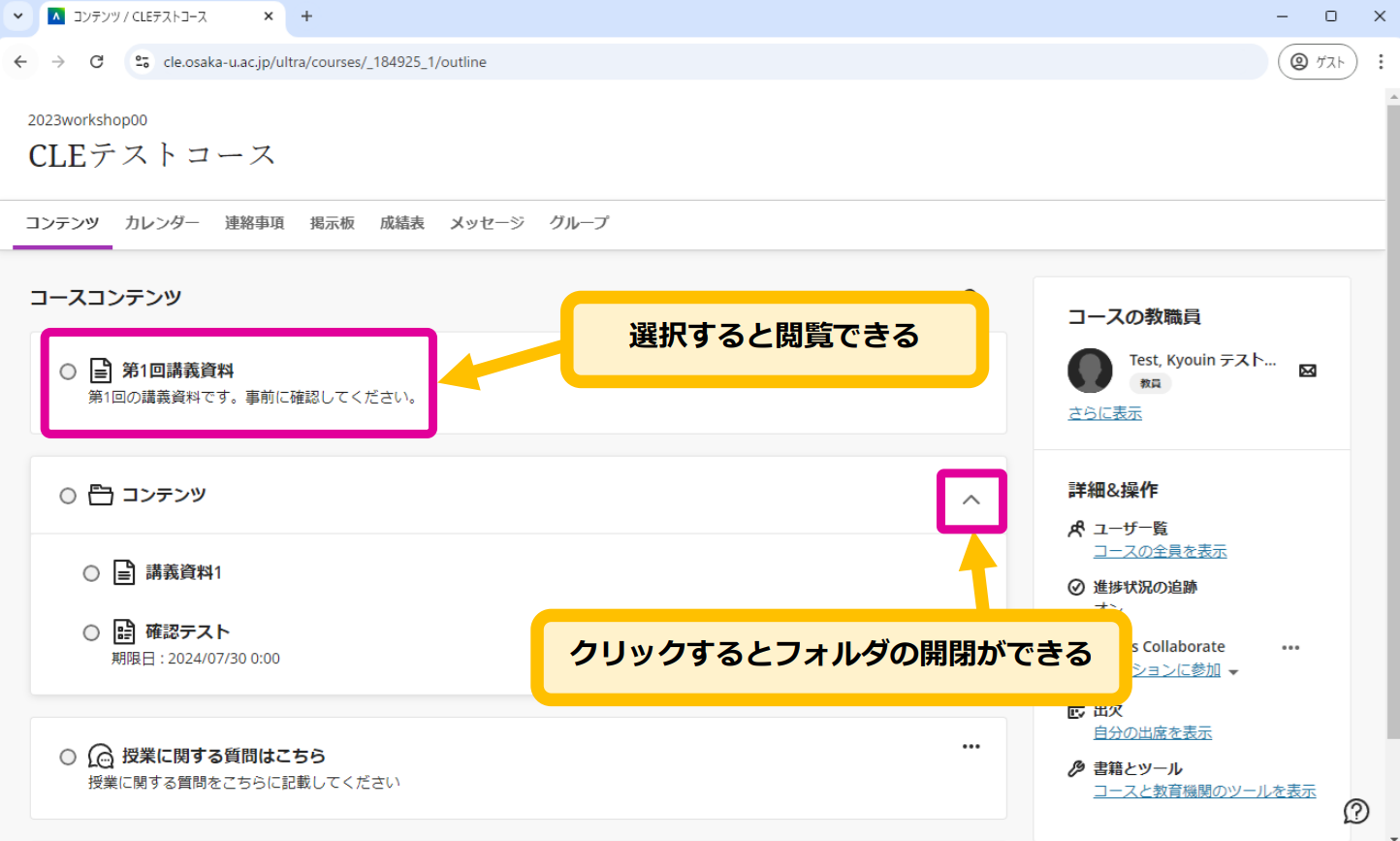
Task: Click the instructor name Test, Kyouin テスト...
Action: [x=1203, y=360]
